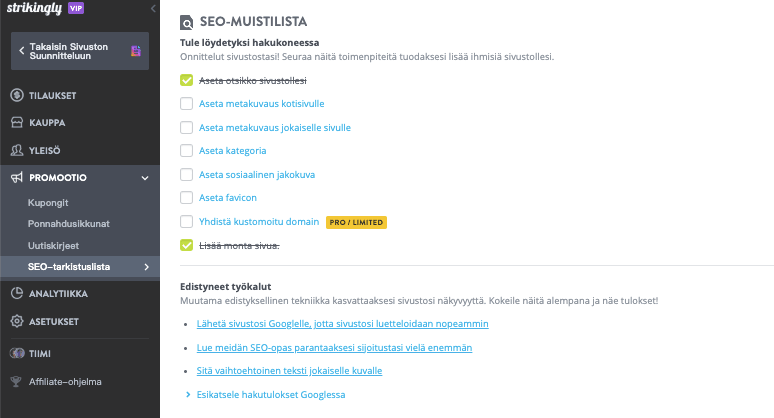Click the PRO / LIMITED badge
The image size is (774, 418).
pos(356,221)
